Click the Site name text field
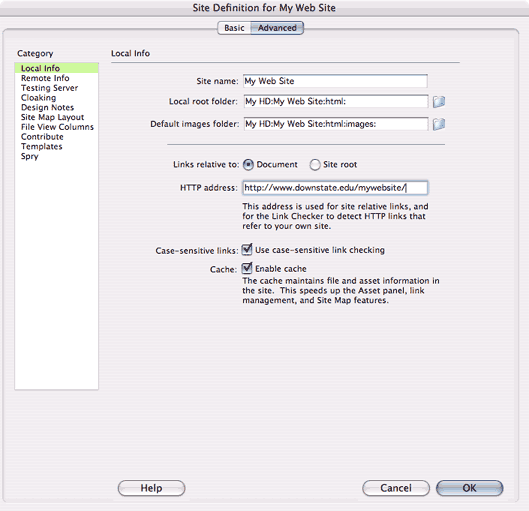The width and height of the screenshot is (529, 511). [335, 81]
